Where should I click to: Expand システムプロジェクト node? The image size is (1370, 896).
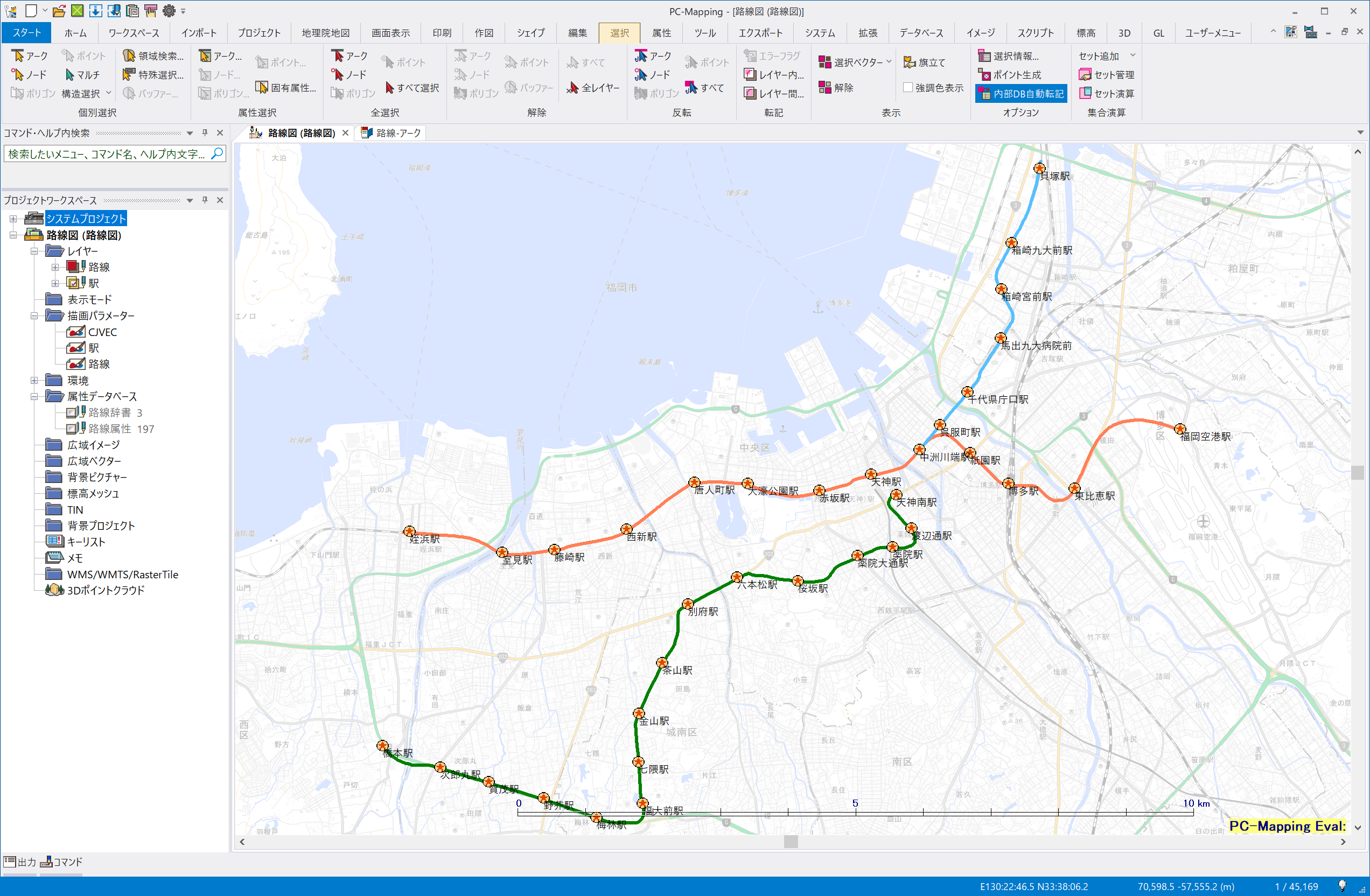[x=13, y=219]
